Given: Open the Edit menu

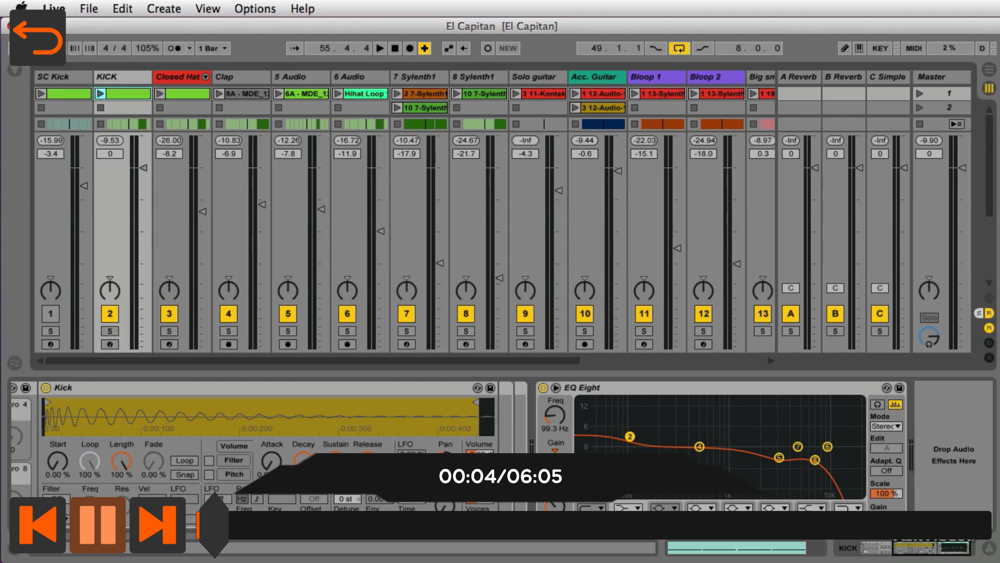Looking at the screenshot, I should [122, 8].
